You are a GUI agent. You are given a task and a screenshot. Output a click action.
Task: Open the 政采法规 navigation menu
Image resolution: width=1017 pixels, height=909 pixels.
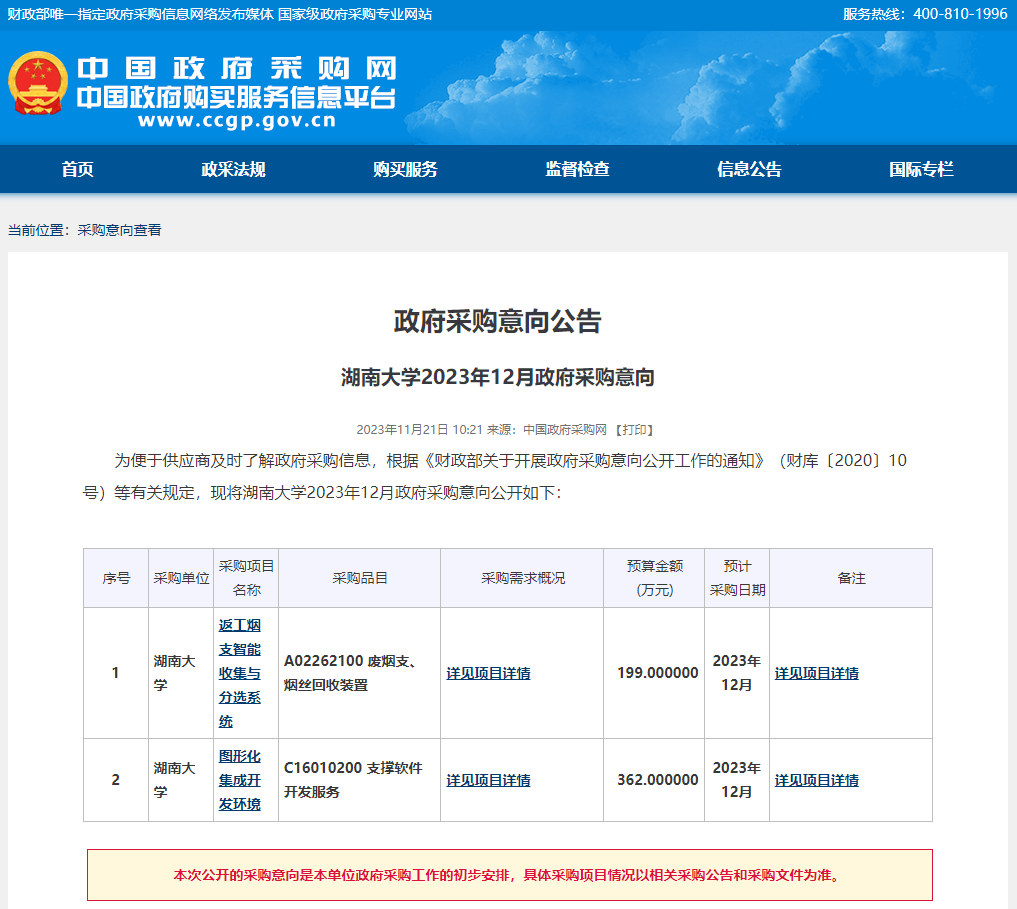(x=233, y=169)
